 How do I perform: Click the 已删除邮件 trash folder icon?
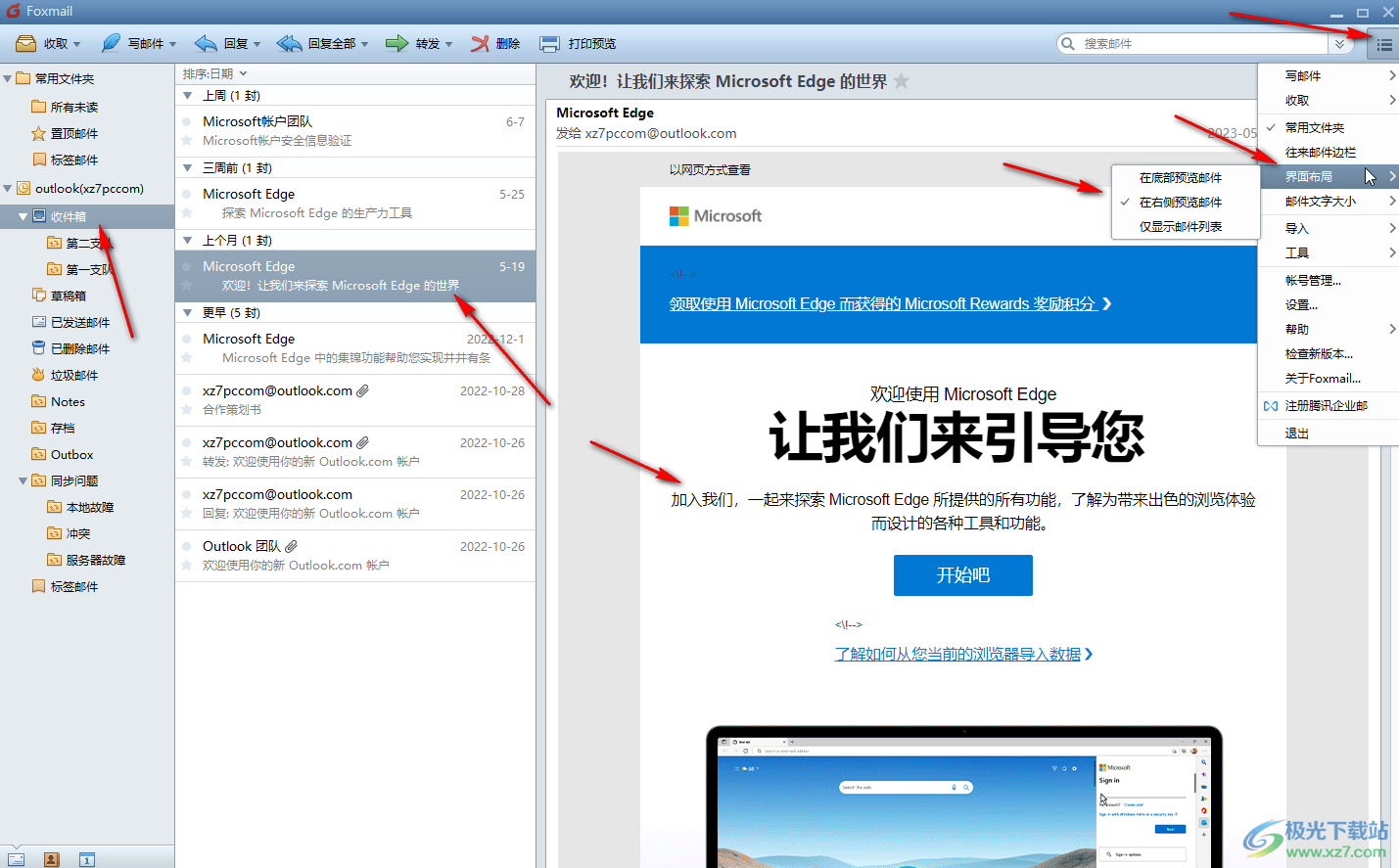pos(39,348)
